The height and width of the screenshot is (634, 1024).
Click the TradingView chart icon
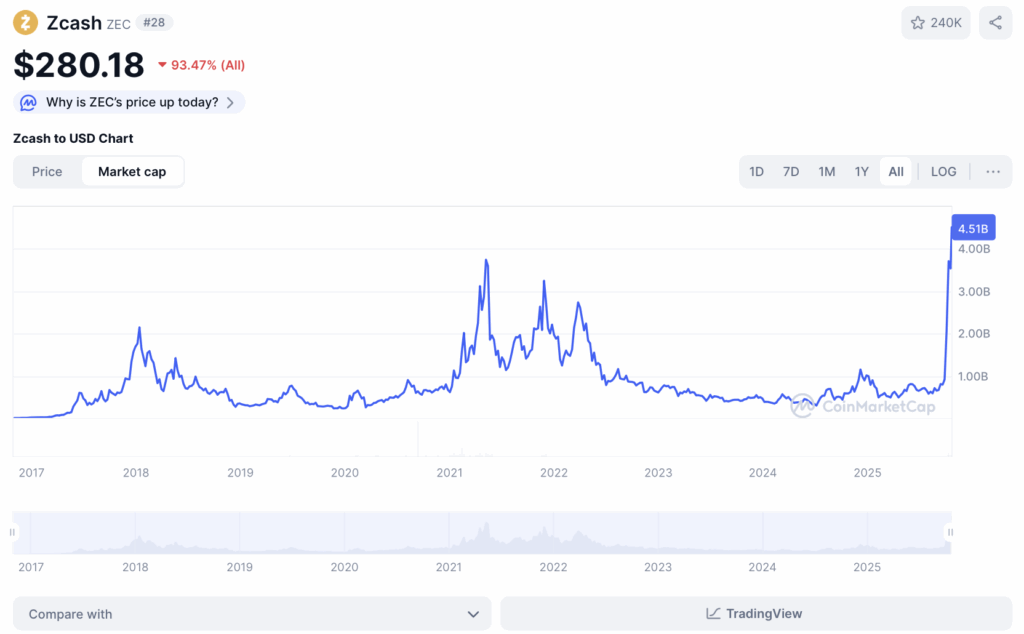click(713, 613)
